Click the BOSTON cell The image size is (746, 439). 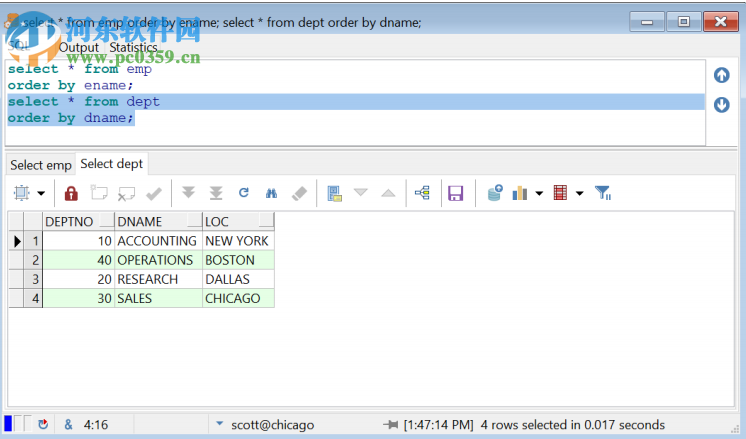pyautogui.click(x=238, y=260)
